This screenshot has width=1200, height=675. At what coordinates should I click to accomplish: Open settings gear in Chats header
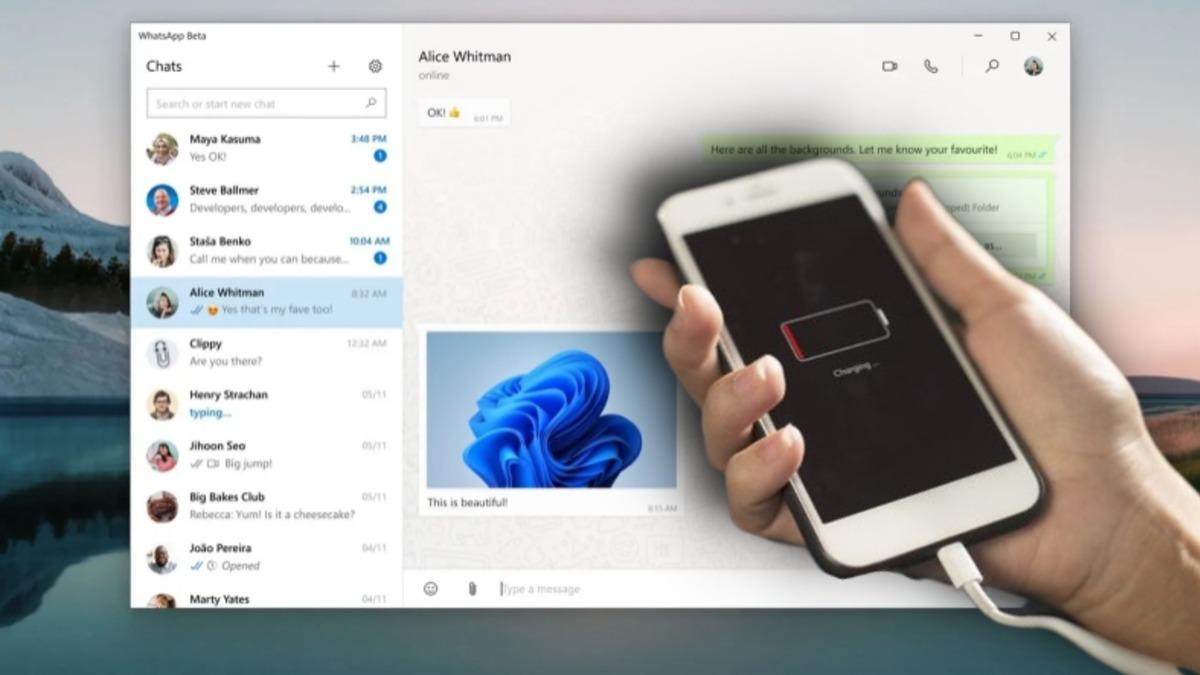pyautogui.click(x=375, y=66)
